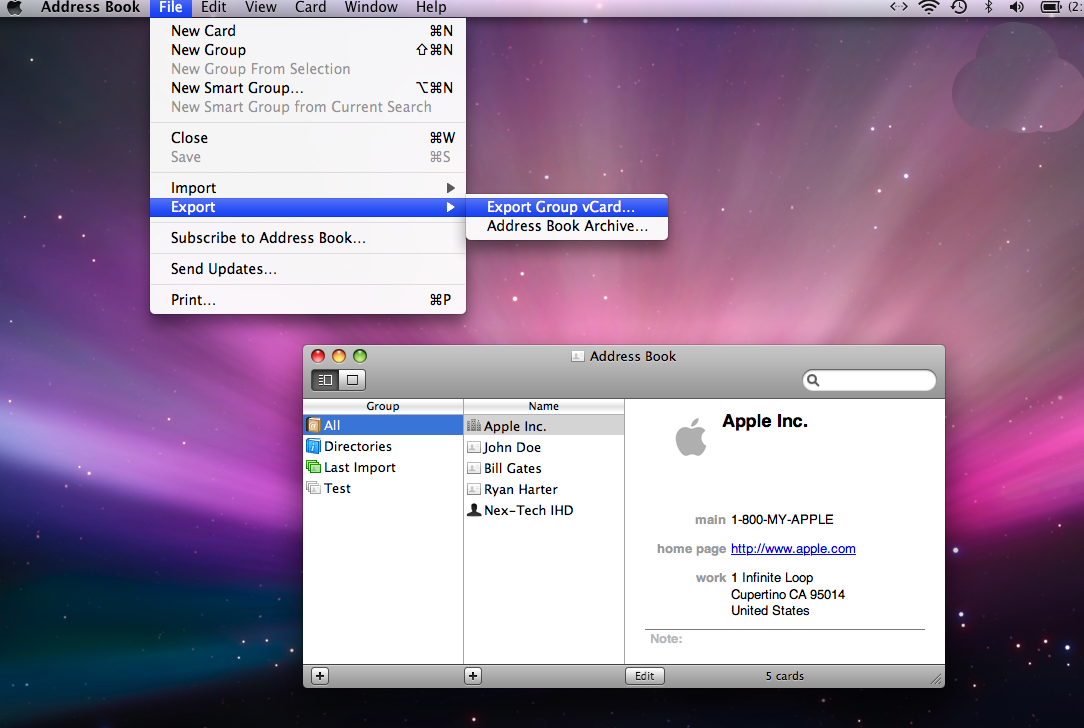Click the Name column header

coord(544,406)
